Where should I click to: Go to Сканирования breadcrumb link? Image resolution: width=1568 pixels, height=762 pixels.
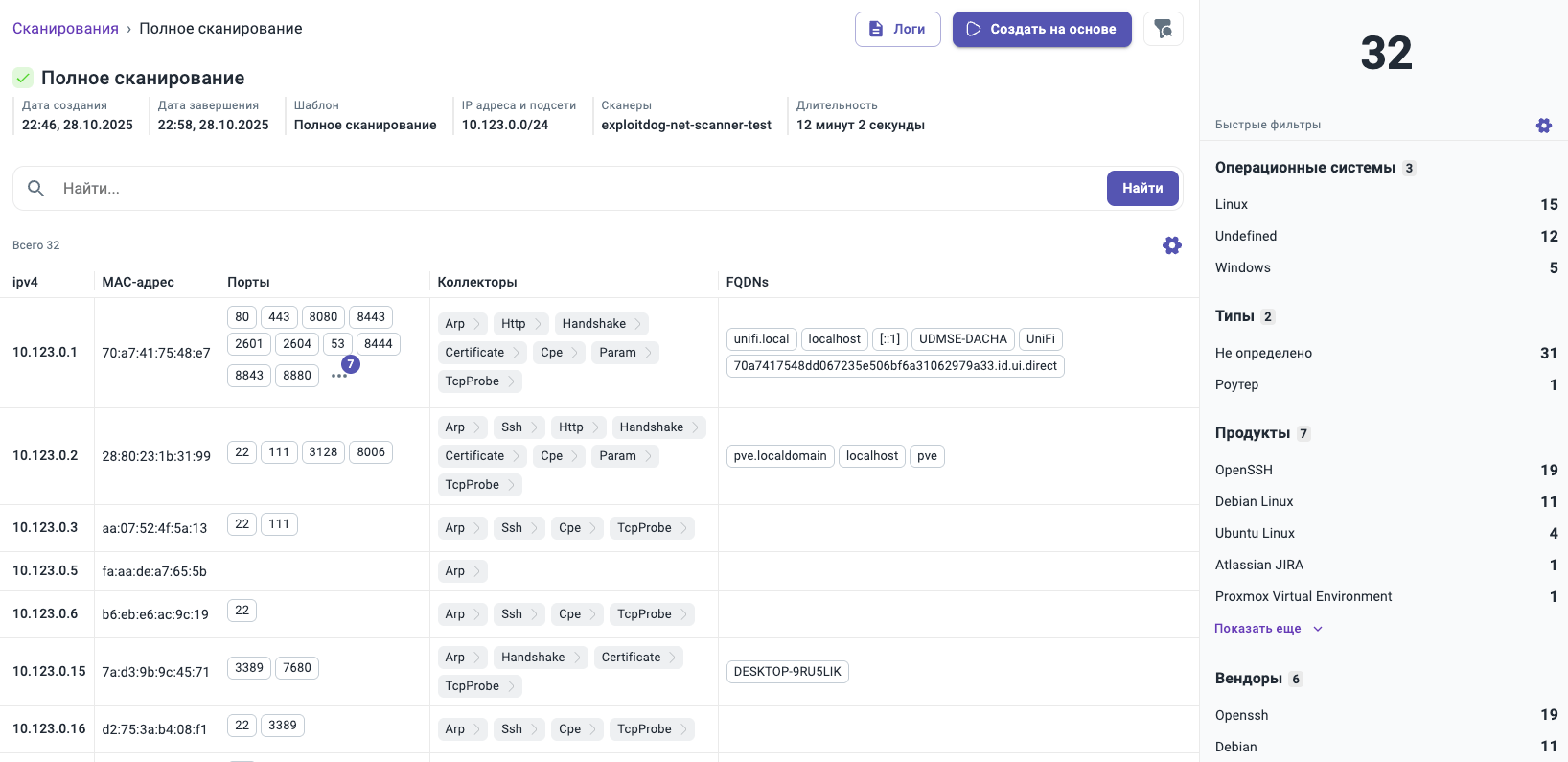[x=65, y=29]
